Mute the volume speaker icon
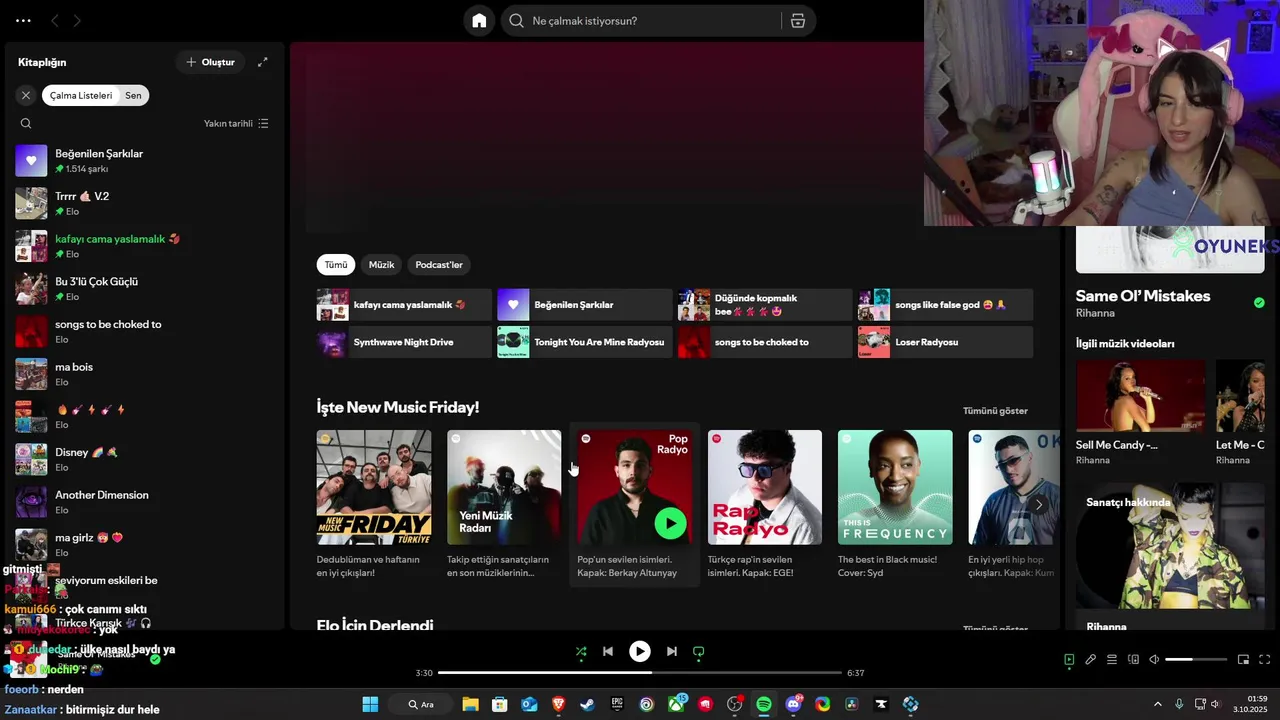Image resolution: width=1280 pixels, height=720 pixels. (x=1154, y=659)
